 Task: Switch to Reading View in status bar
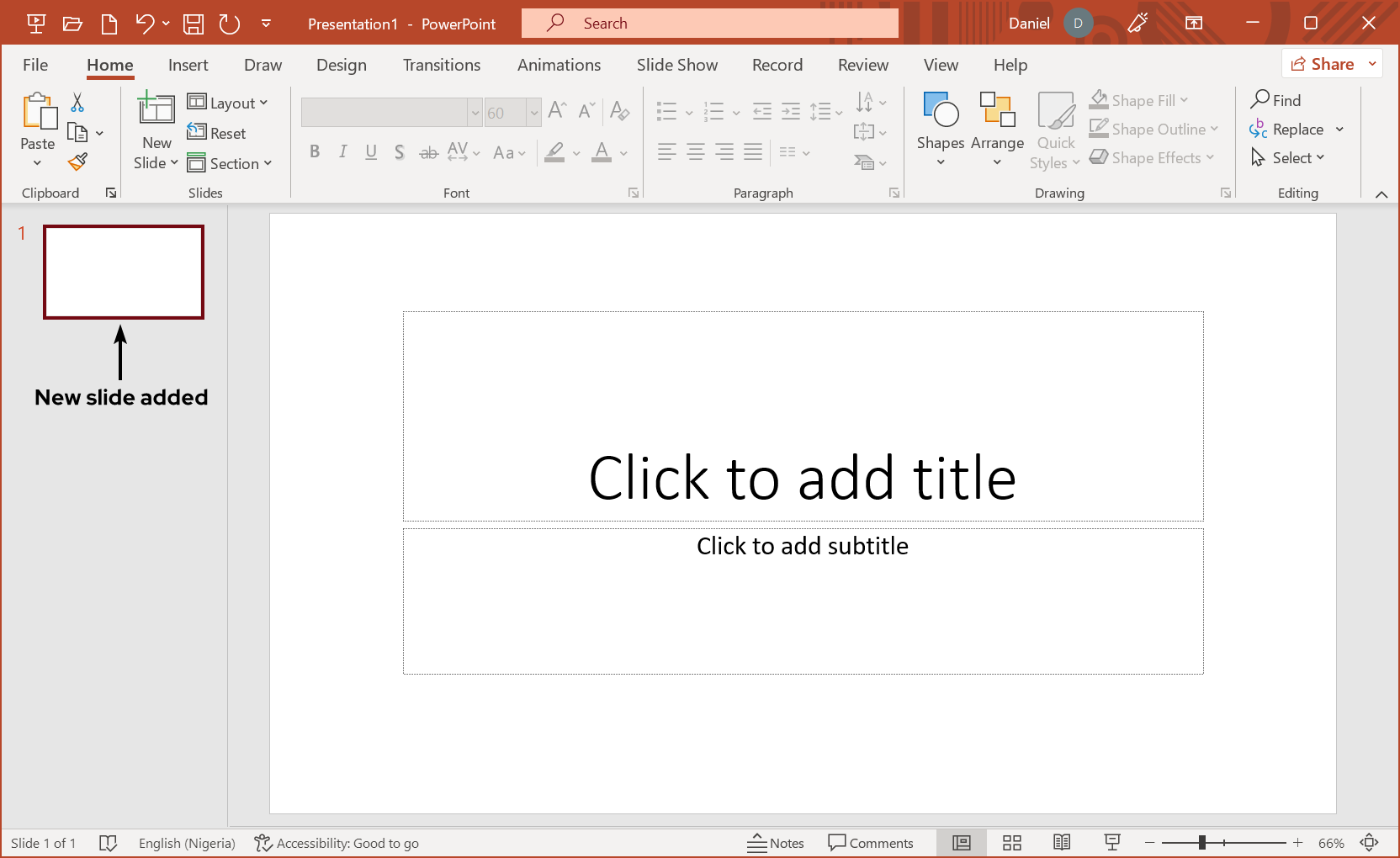(x=1062, y=842)
